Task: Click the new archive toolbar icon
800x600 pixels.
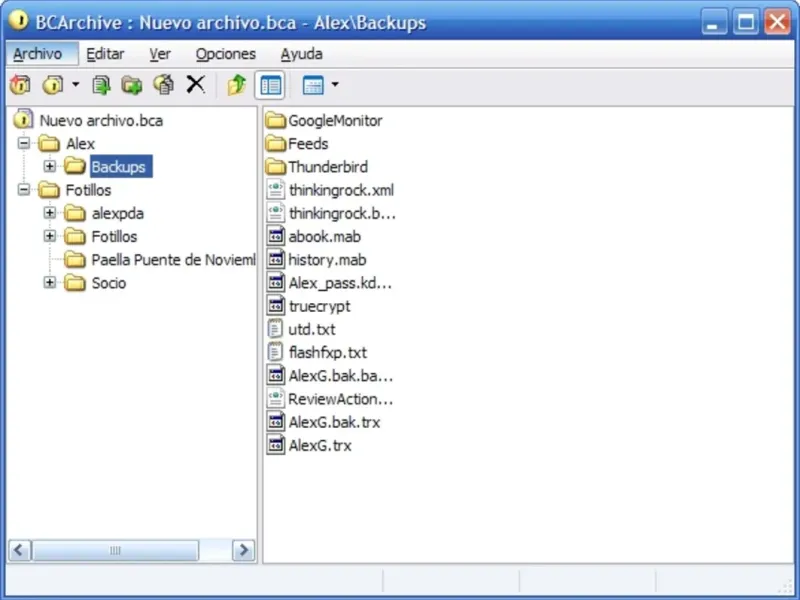Action: point(20,85)
